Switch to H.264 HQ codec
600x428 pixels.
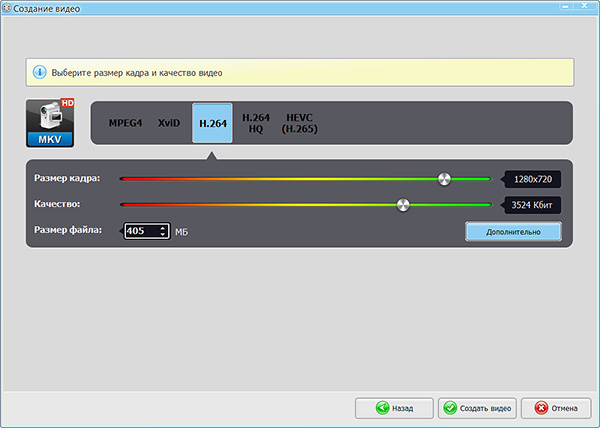pos(256,123)
